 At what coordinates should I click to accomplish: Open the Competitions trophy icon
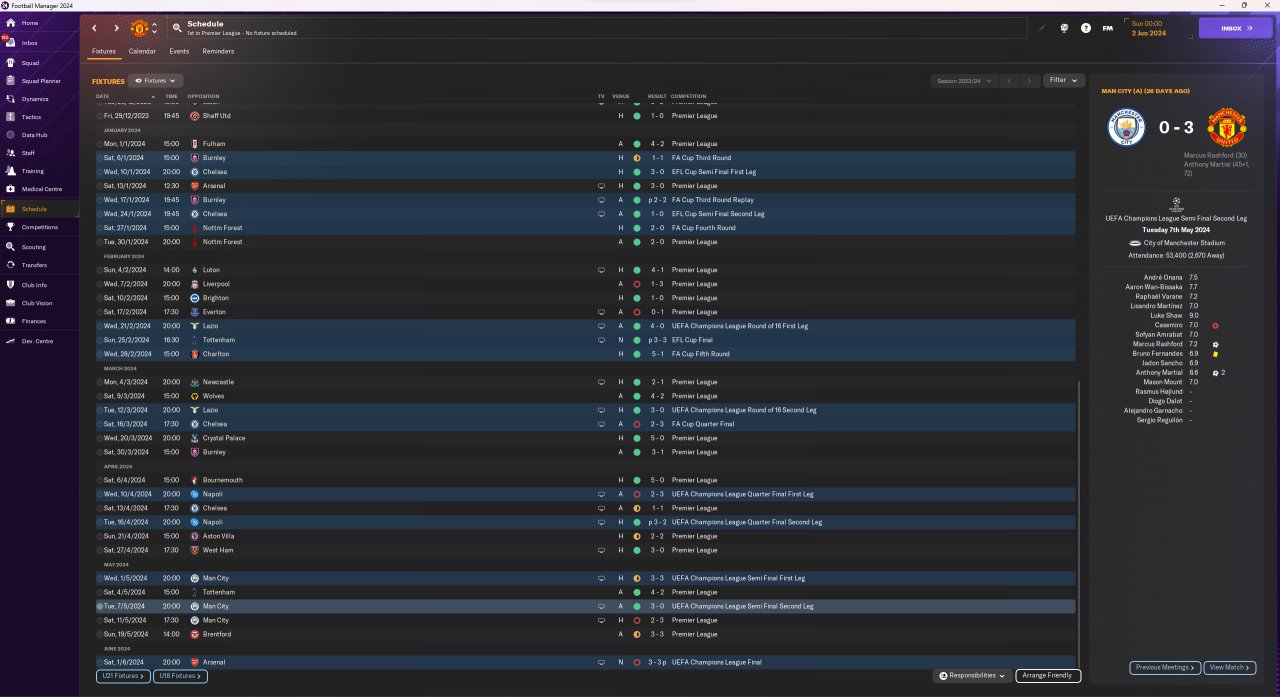click(x=11, y=227)
